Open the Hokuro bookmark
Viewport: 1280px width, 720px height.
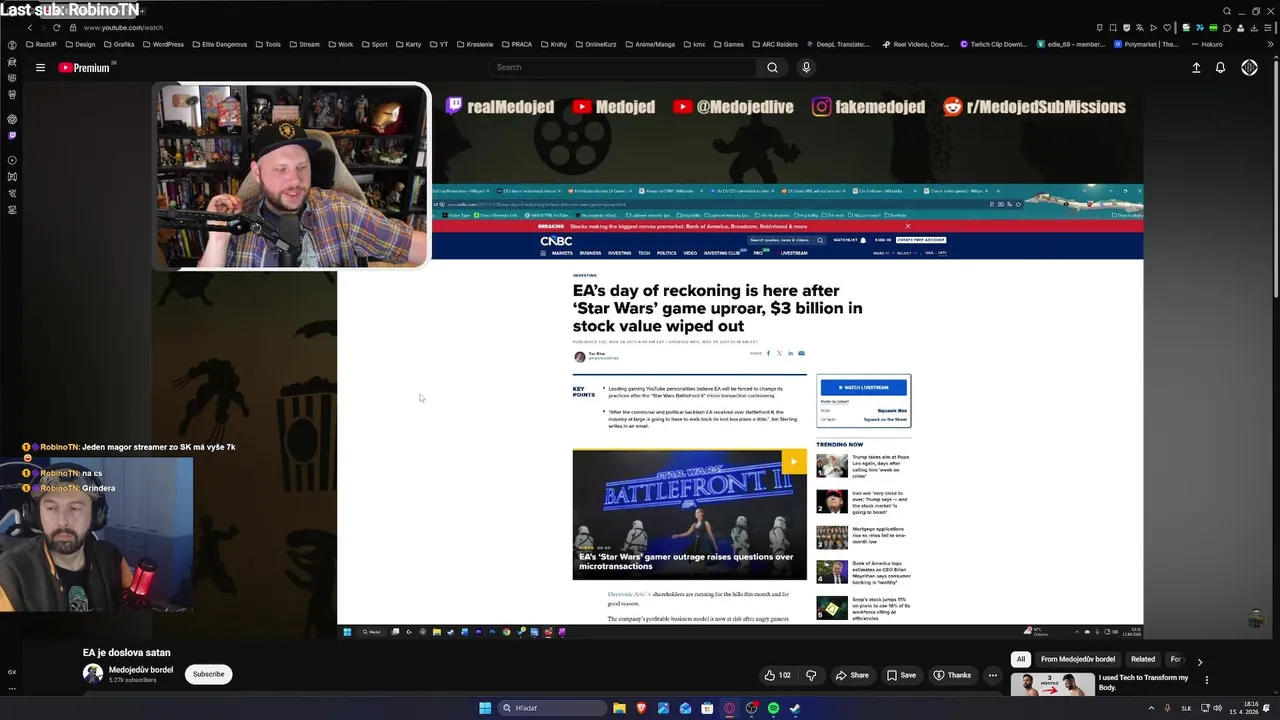coord(1206,44)
